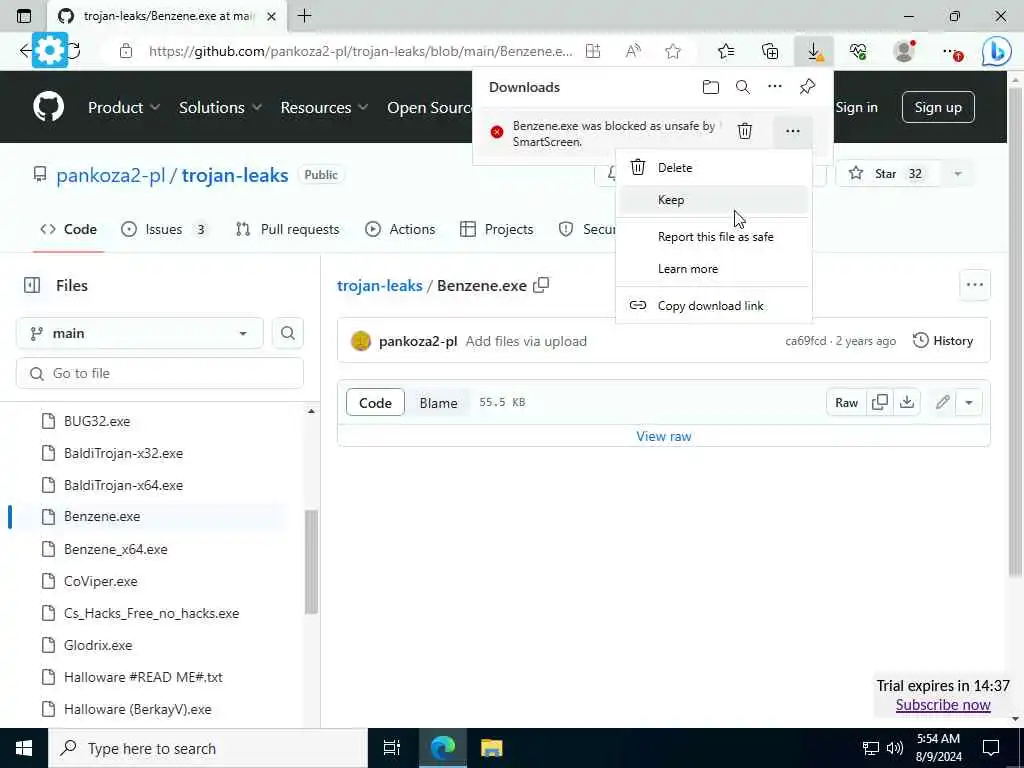Open a new tab
Screen dimensions: 1024x768
click(304, 16)
